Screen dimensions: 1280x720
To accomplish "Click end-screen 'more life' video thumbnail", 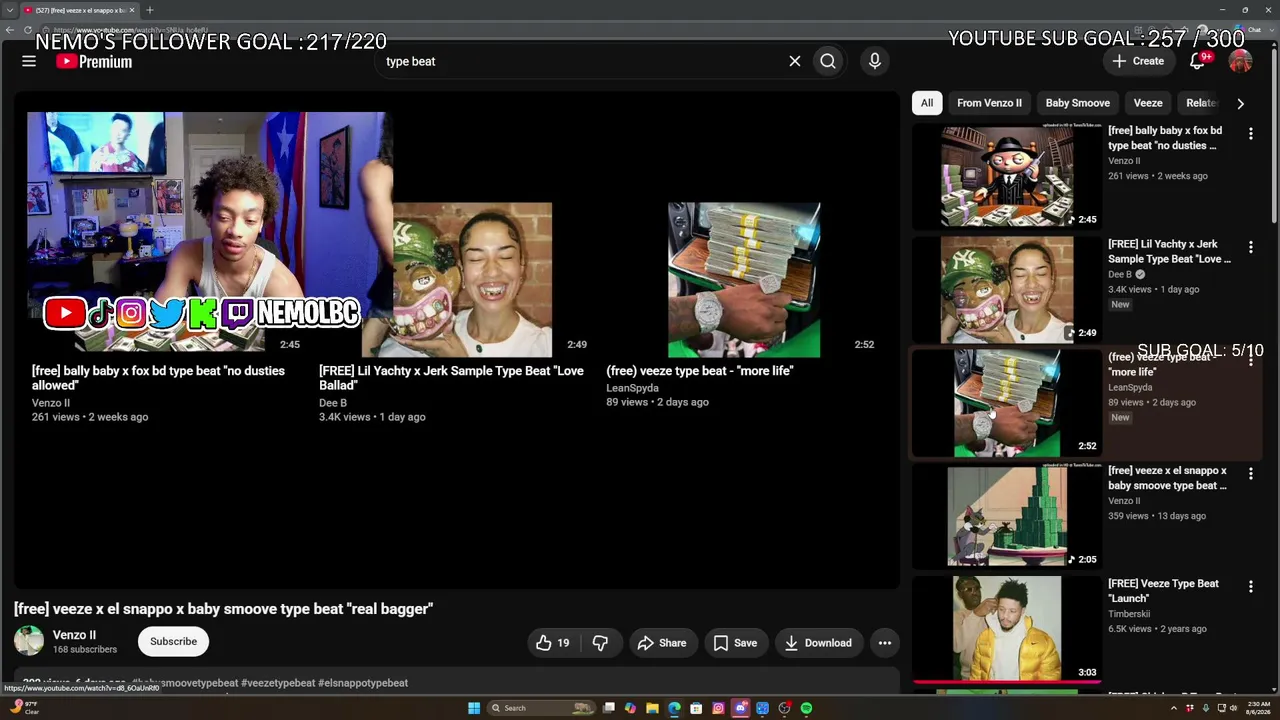I will (744, 280).
